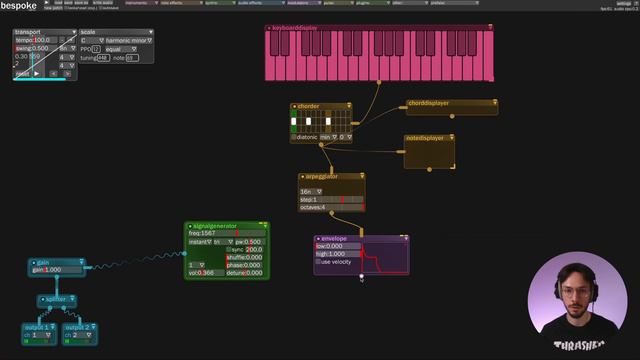Click the envelope high value slider
This screenshot has width=640, height=360.
(338, 254)
